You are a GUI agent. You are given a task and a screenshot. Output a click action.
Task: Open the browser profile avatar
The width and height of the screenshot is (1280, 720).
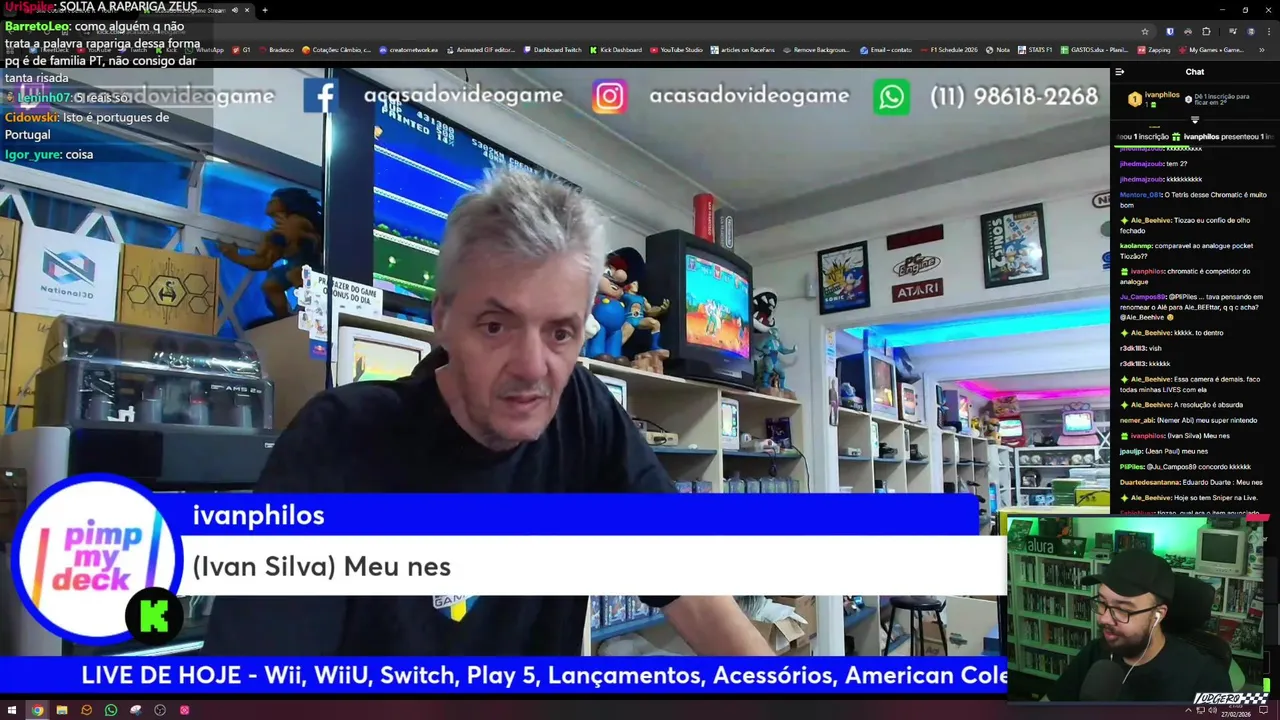click(x=1250, y=31)
